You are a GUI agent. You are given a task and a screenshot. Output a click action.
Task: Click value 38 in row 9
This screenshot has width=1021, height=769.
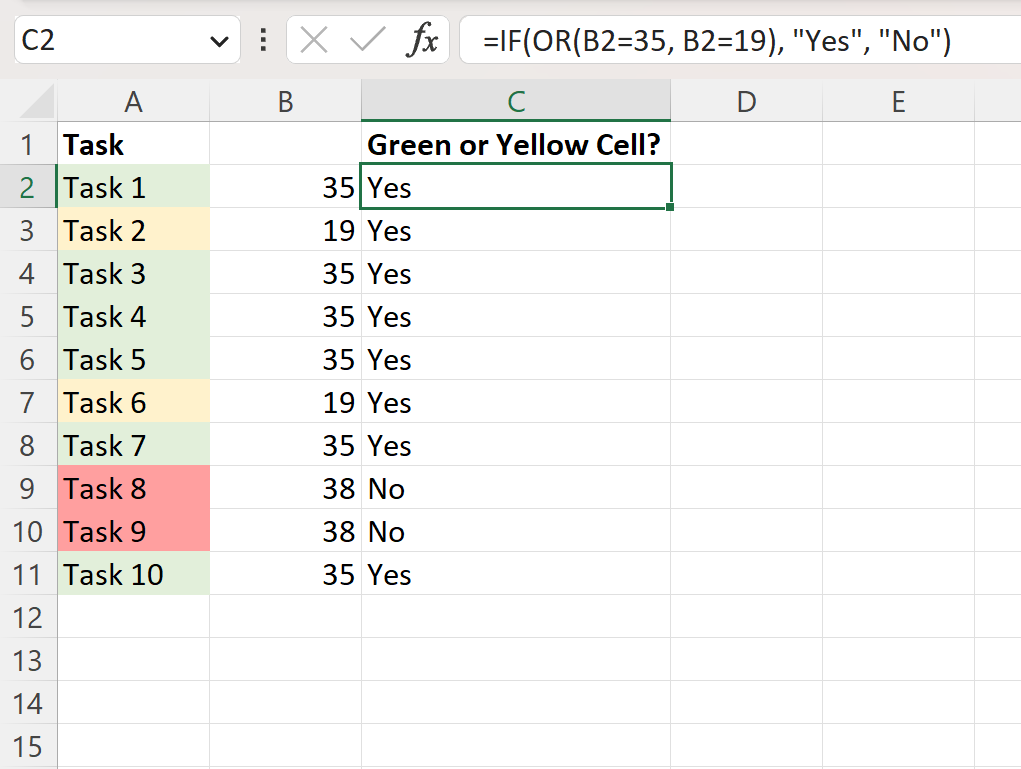[x=286, y=488]
